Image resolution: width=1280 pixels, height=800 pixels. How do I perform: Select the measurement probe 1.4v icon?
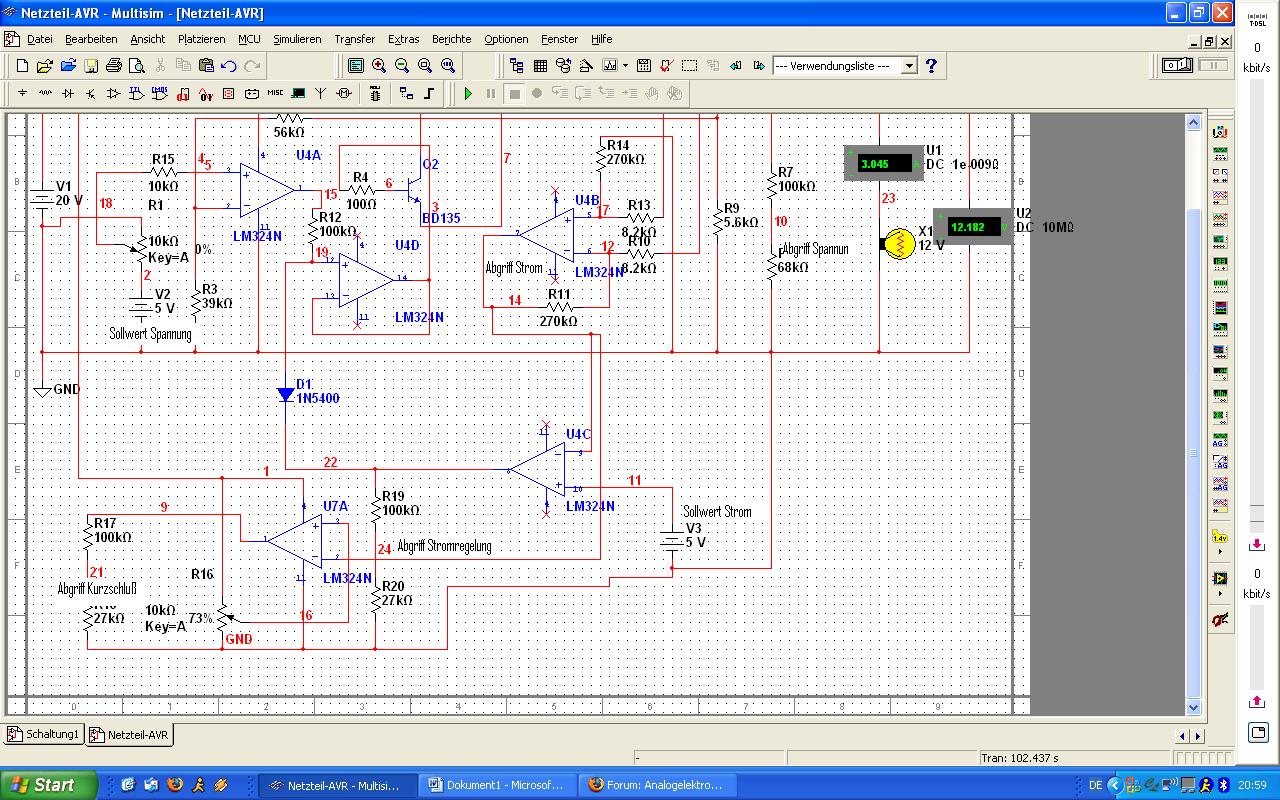1220,537
